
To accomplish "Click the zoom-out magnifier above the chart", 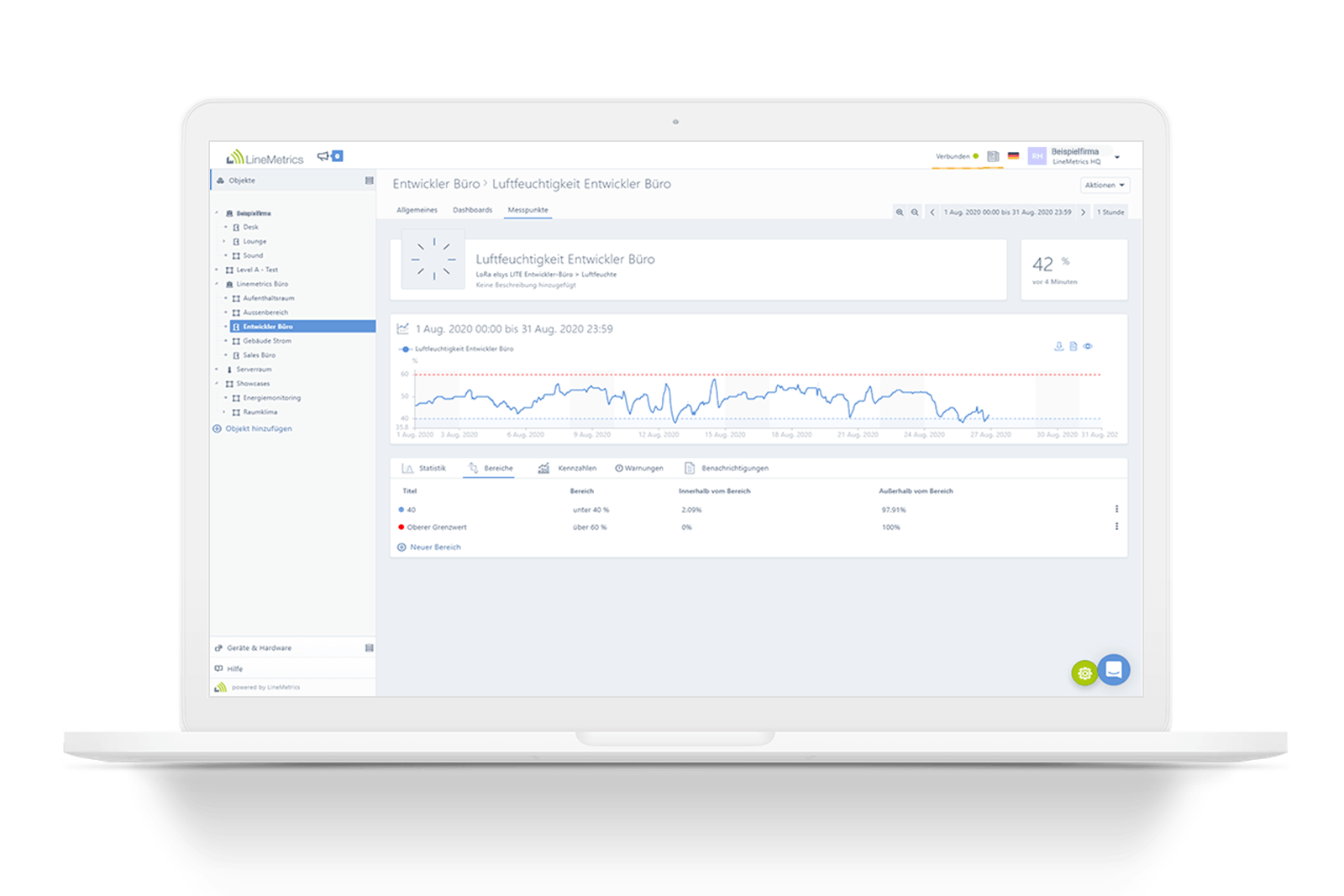I will 915,212.
